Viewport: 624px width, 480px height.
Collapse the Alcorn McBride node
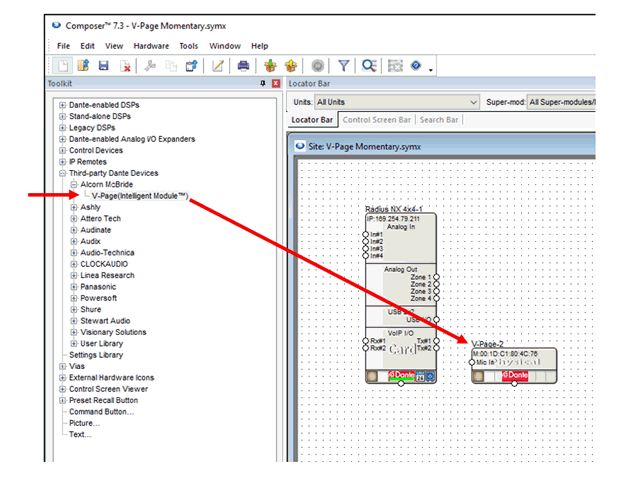(x=74, y=184)
